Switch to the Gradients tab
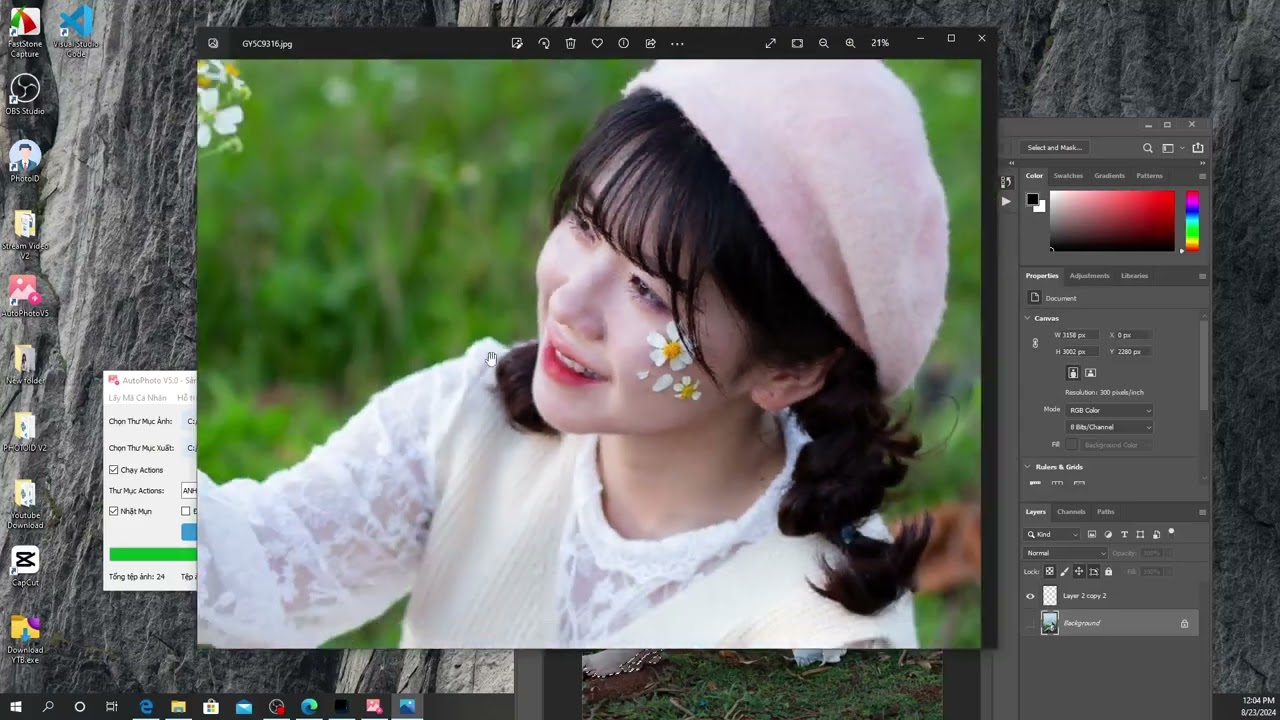The image size is (1280, 720). (1109, 176)
